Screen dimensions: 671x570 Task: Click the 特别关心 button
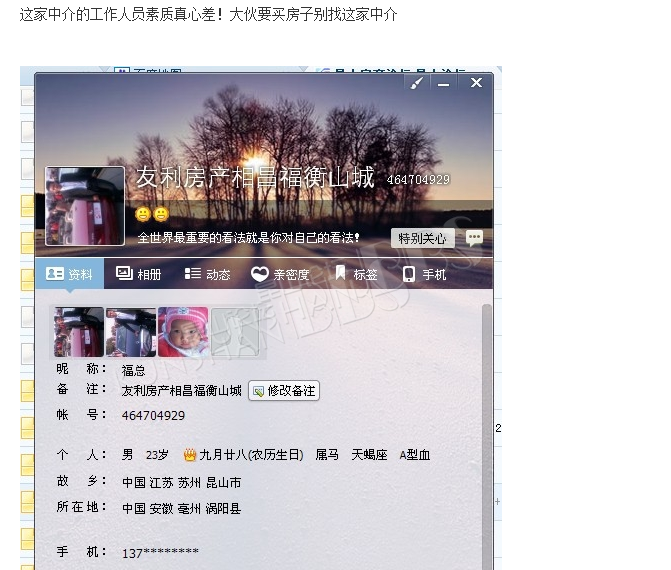(422, 238)
